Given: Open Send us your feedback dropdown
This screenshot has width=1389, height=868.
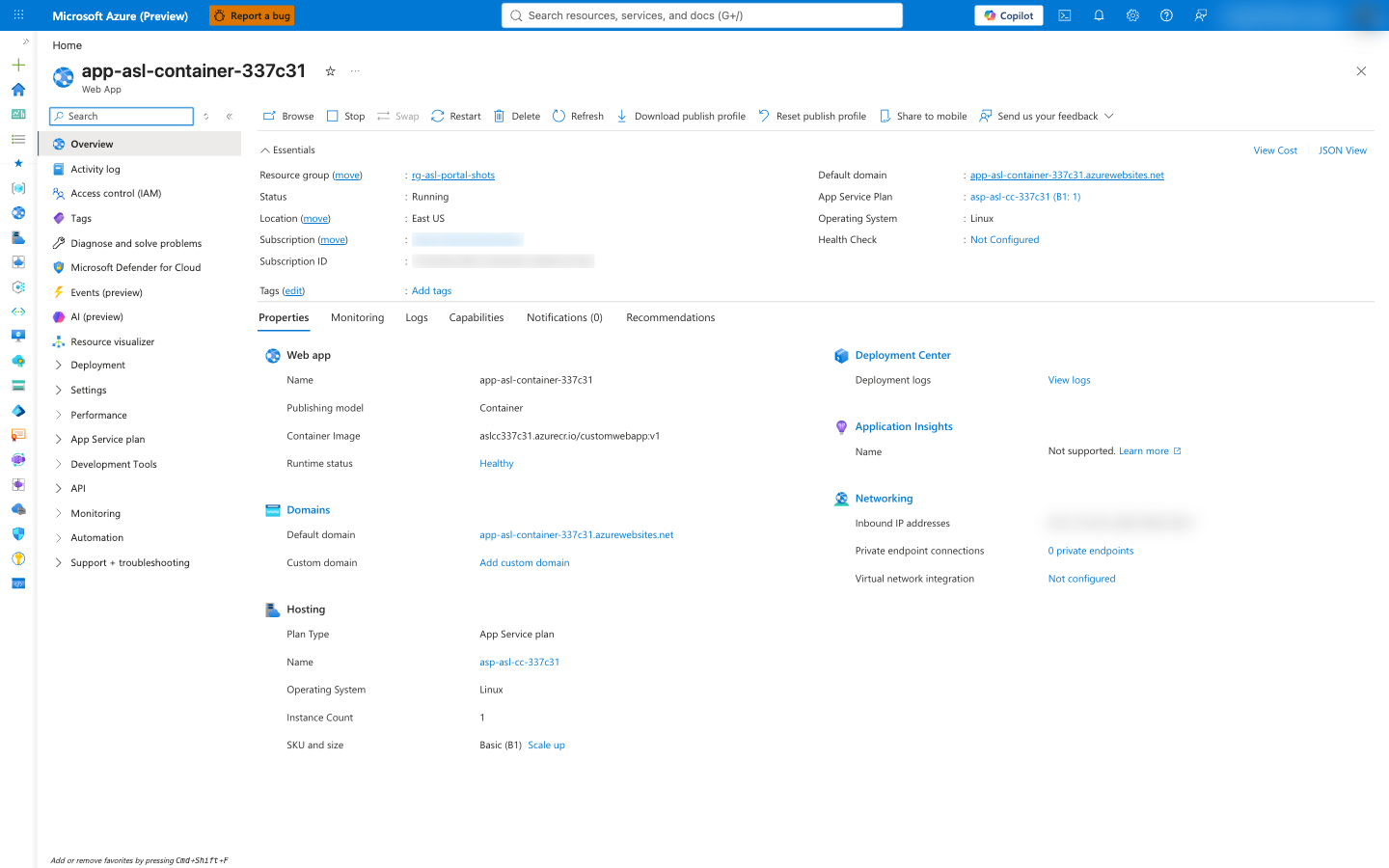Looking at the screenshot, I should click(x=1047, y=117).
